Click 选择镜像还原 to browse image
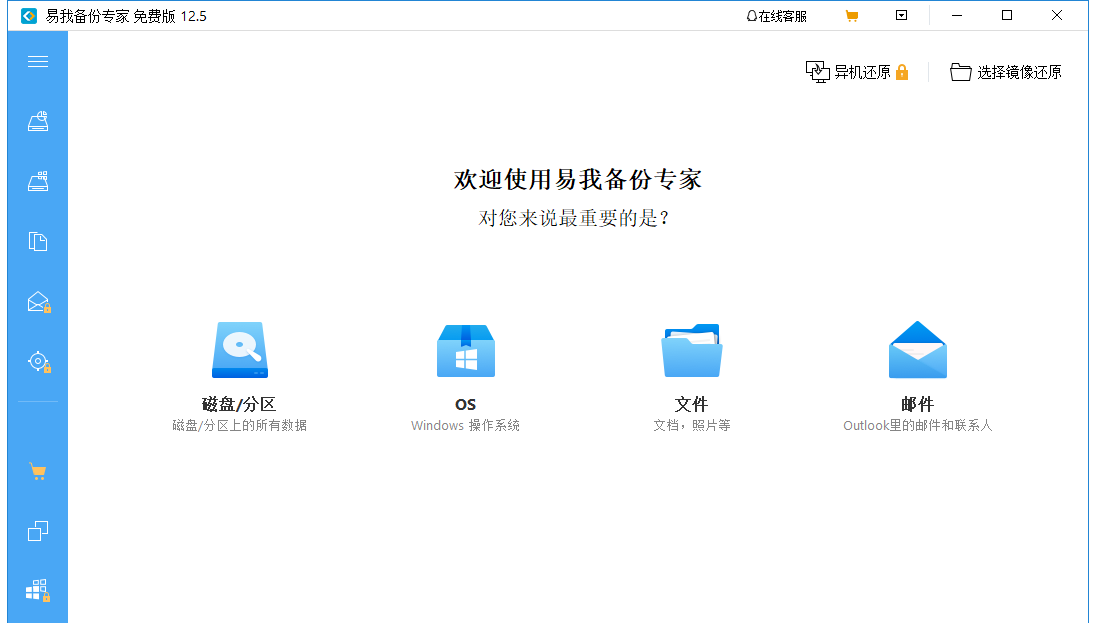This screenshot has width=1096, height=623. [1006, 72]
